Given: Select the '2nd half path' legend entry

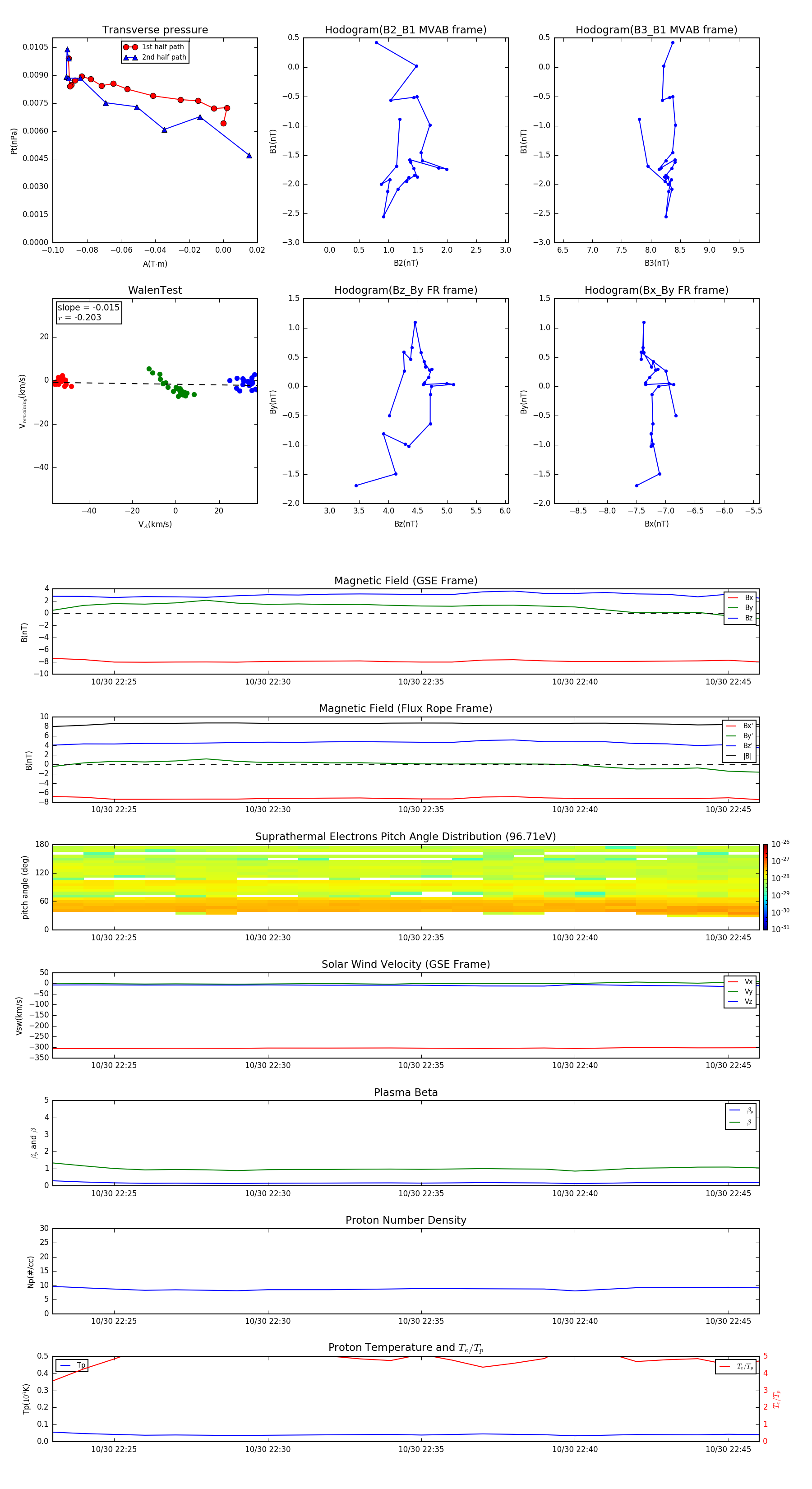Looking at the screenshot, I should [x=155, y=57].
